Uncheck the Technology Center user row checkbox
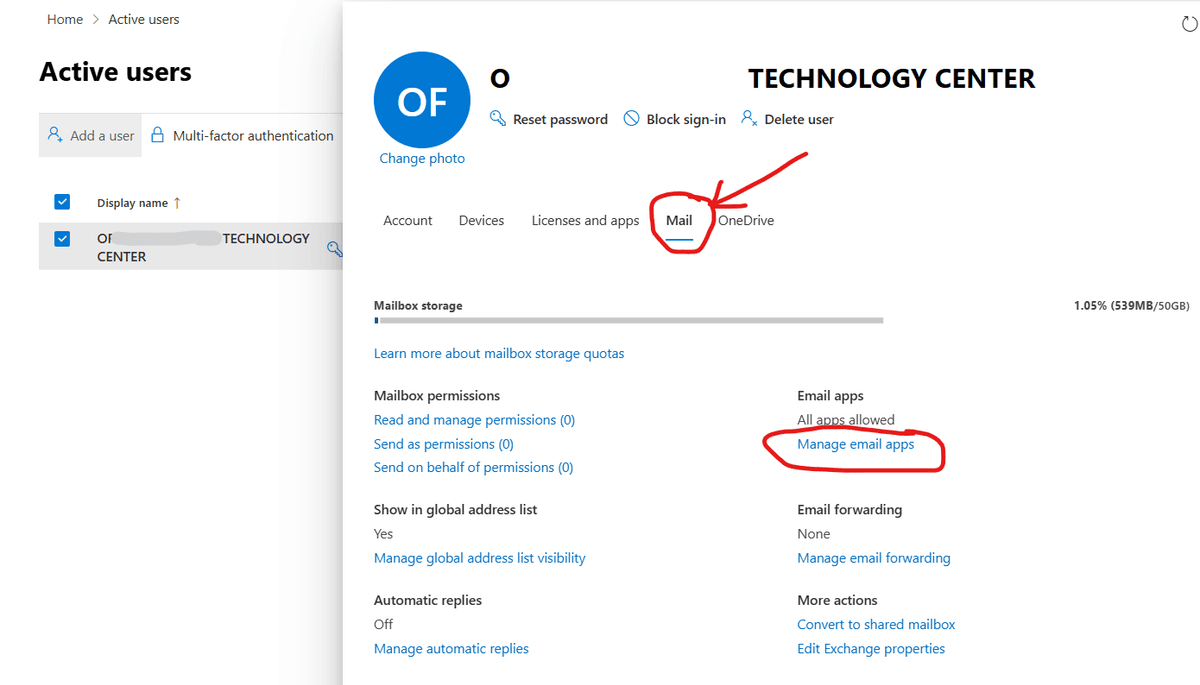Viewport: 1200px width, 685px height. 62,239
